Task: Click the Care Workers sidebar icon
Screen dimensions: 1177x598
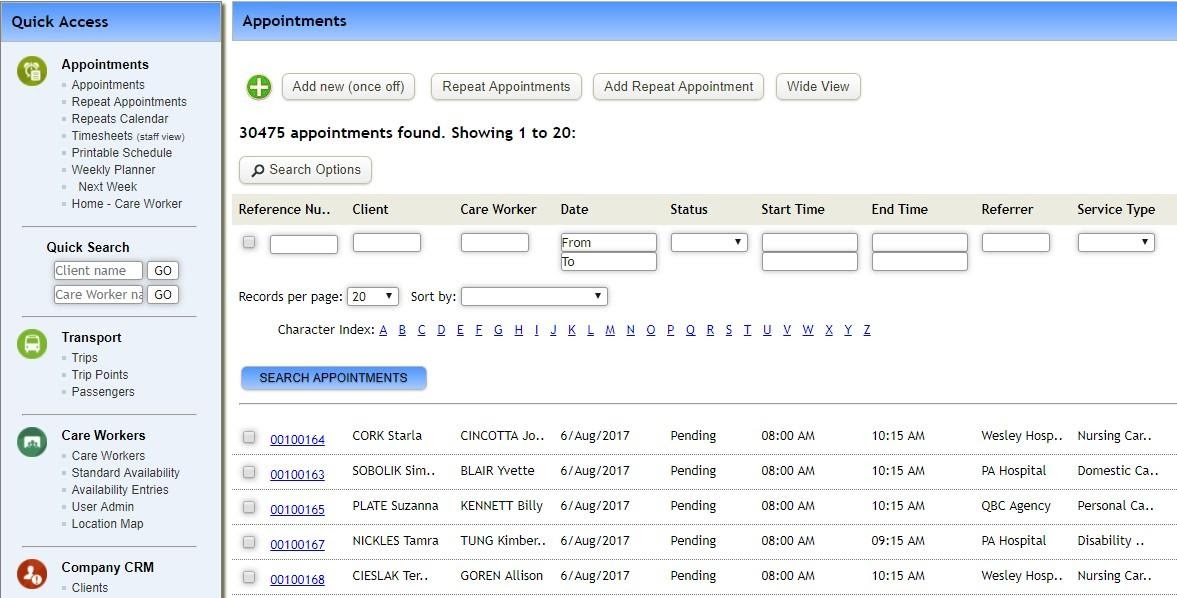Action: pos(31,441)
